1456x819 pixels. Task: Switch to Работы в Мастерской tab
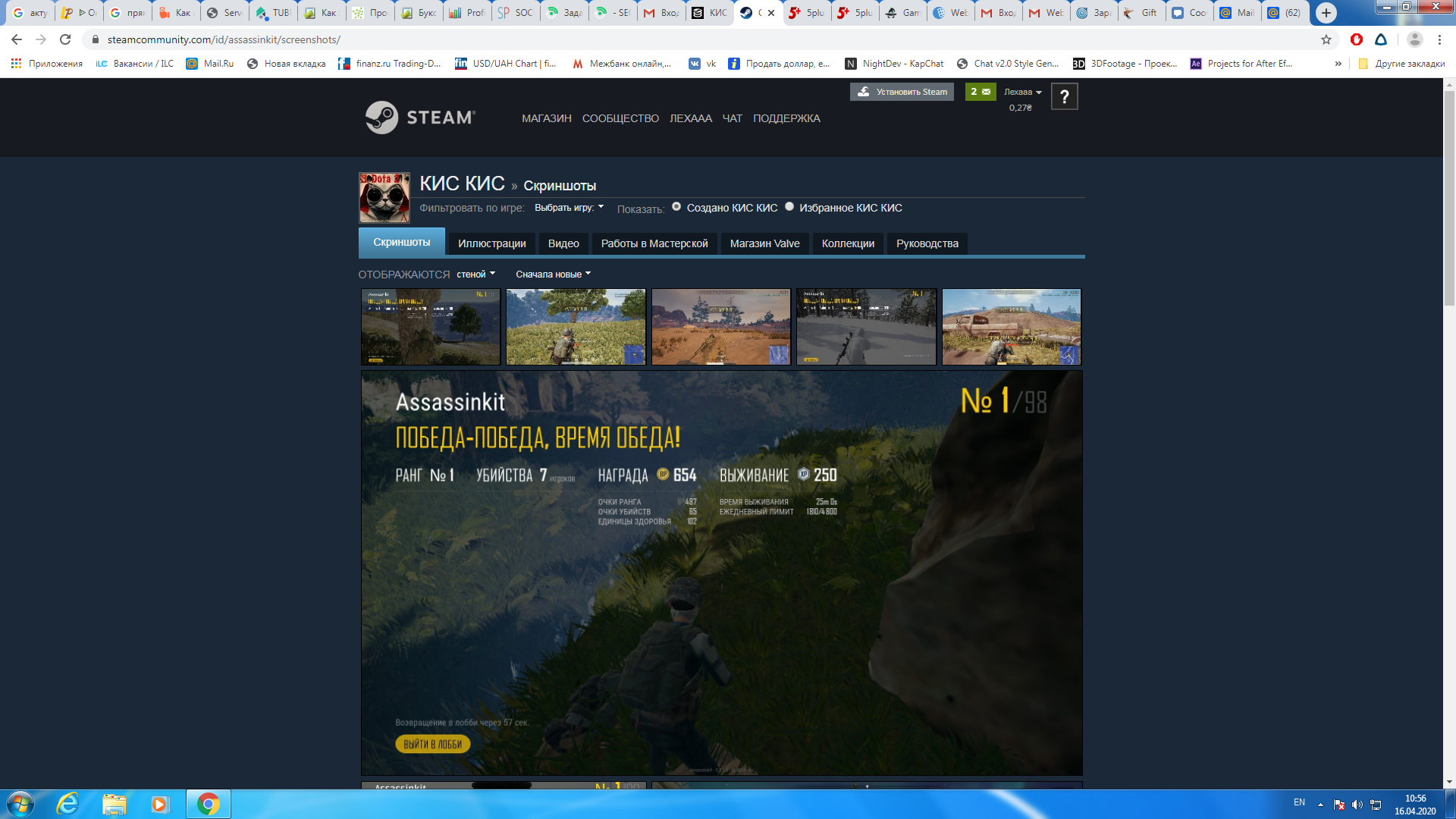(654, 243)
